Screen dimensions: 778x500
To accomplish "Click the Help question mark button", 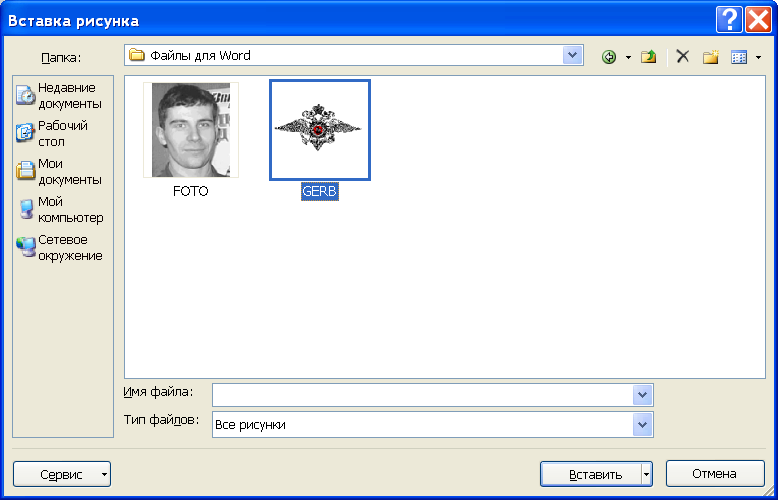I will pos(729,20).
